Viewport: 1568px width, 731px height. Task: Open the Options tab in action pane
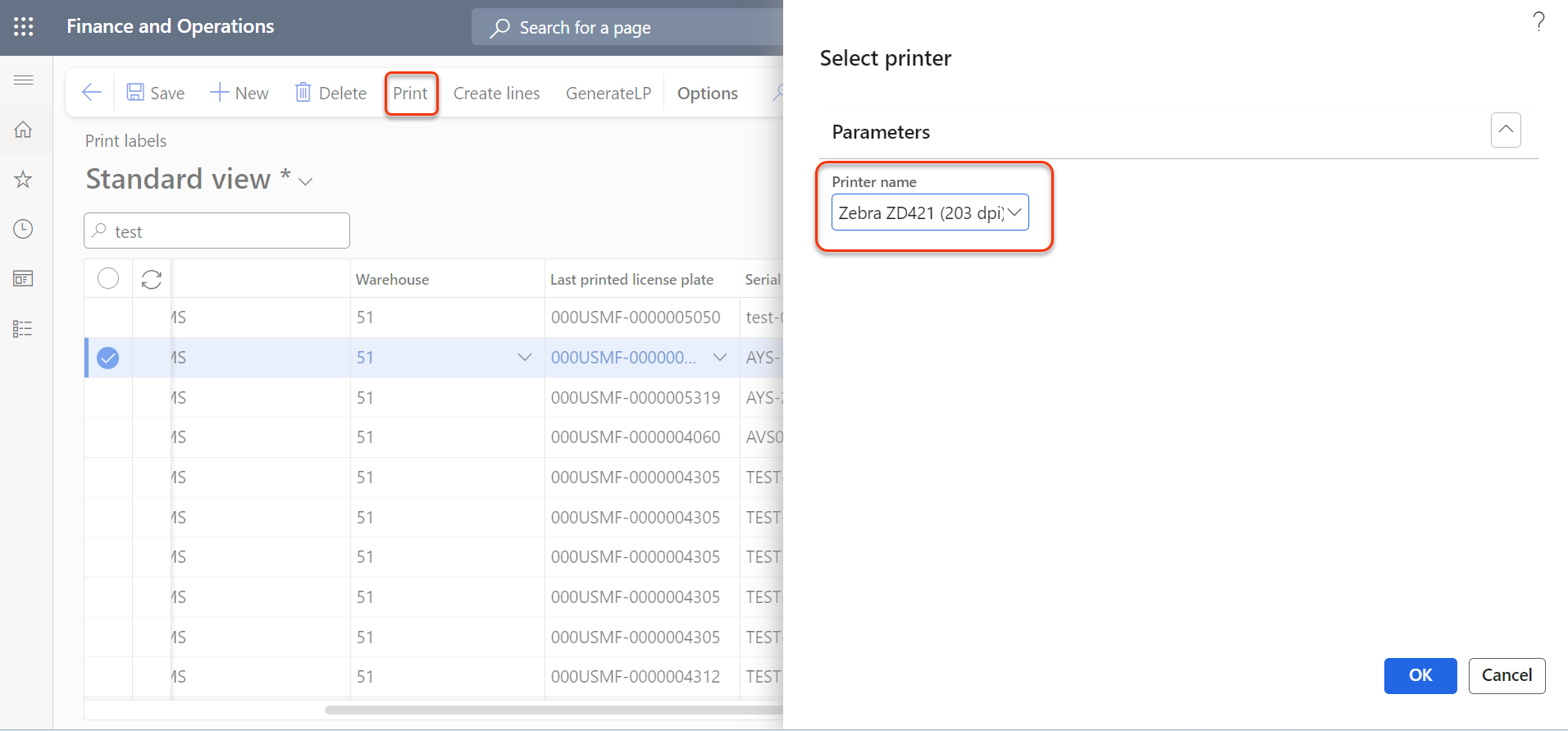pyautogui.click(x=707, y=94)
